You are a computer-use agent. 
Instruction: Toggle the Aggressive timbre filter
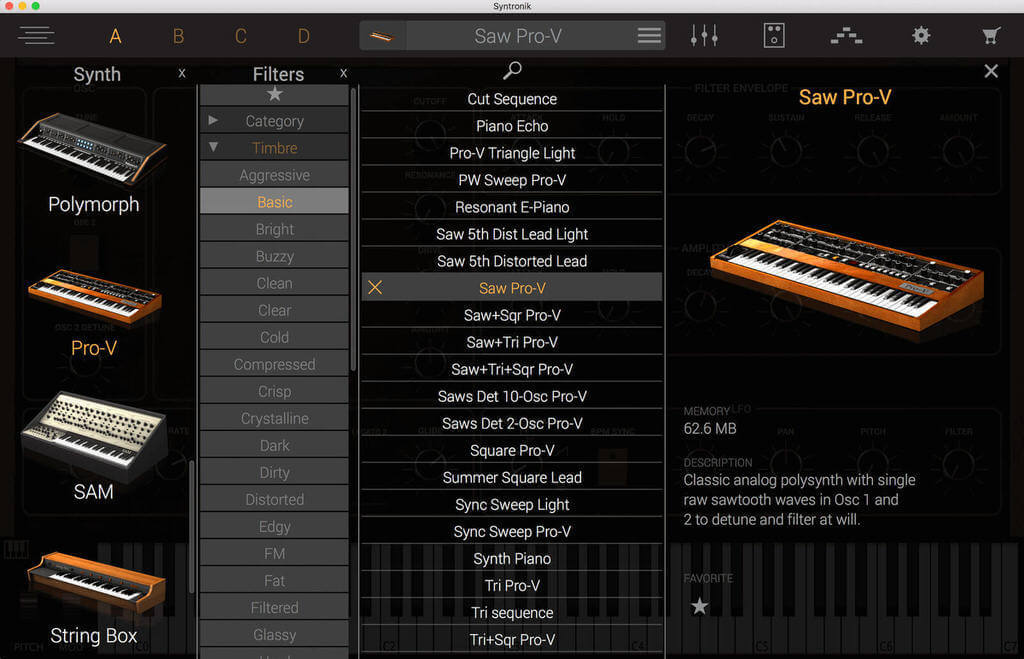[x=274, y=175]
